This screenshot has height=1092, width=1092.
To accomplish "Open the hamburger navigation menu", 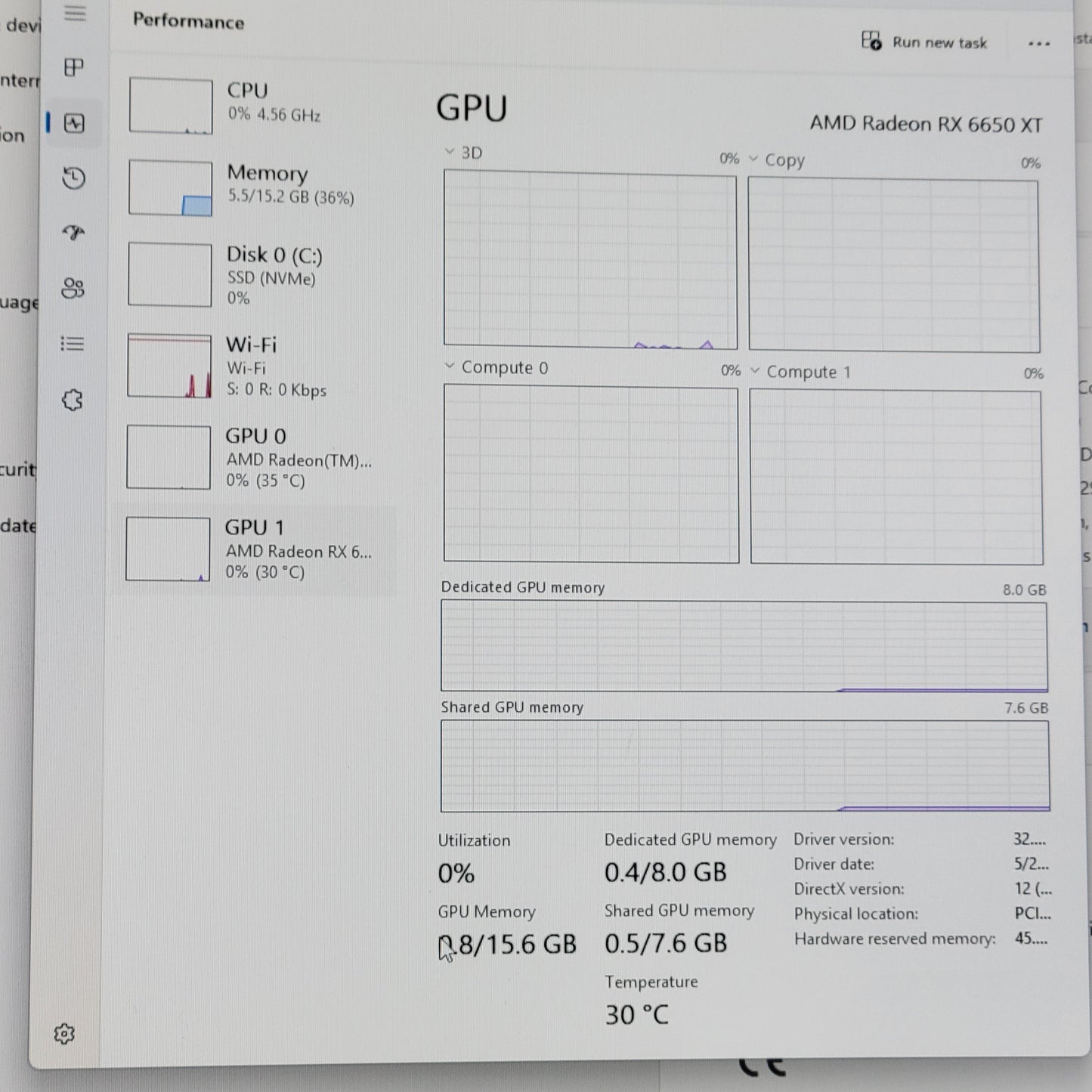I will pos(75,13).
